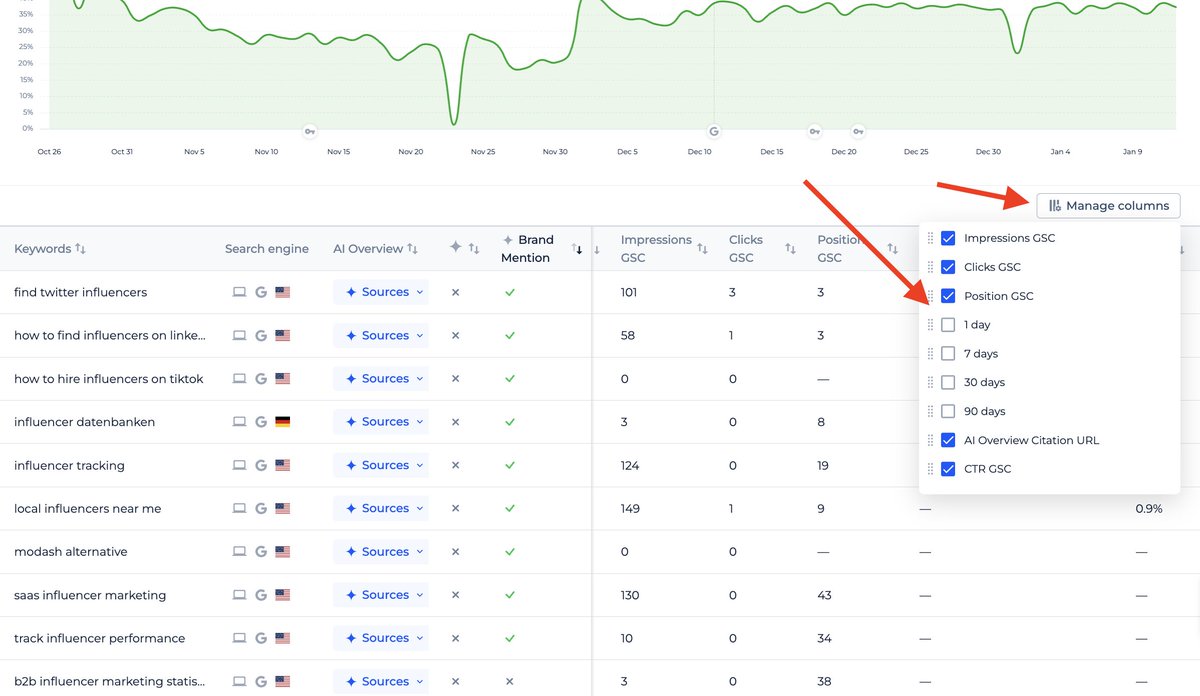Click drag handle beside CTR GSC option
Viewport: 1200px width, 696px height.
point(931,469)
